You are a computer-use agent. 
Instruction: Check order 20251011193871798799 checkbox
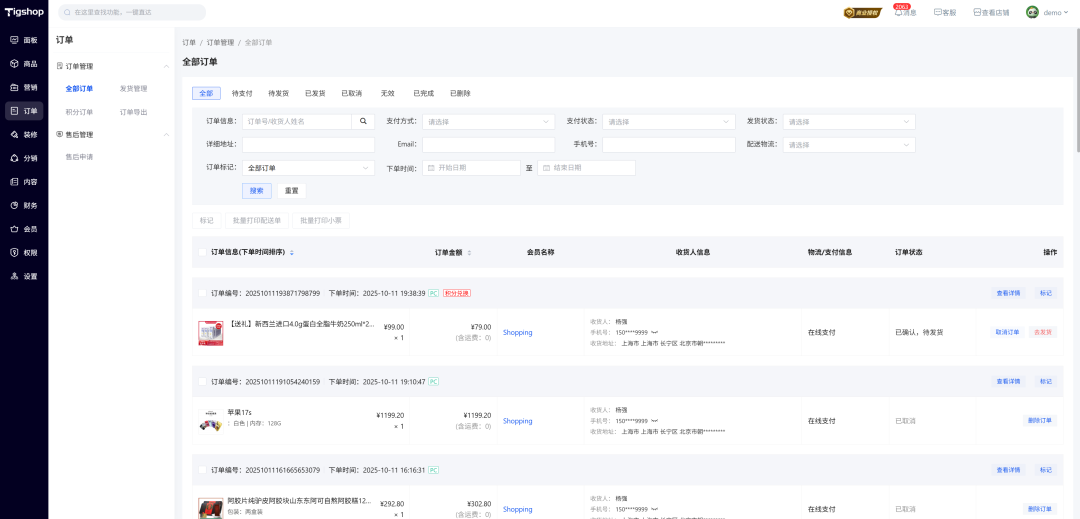pyautogui.click(x=202, y=293)
